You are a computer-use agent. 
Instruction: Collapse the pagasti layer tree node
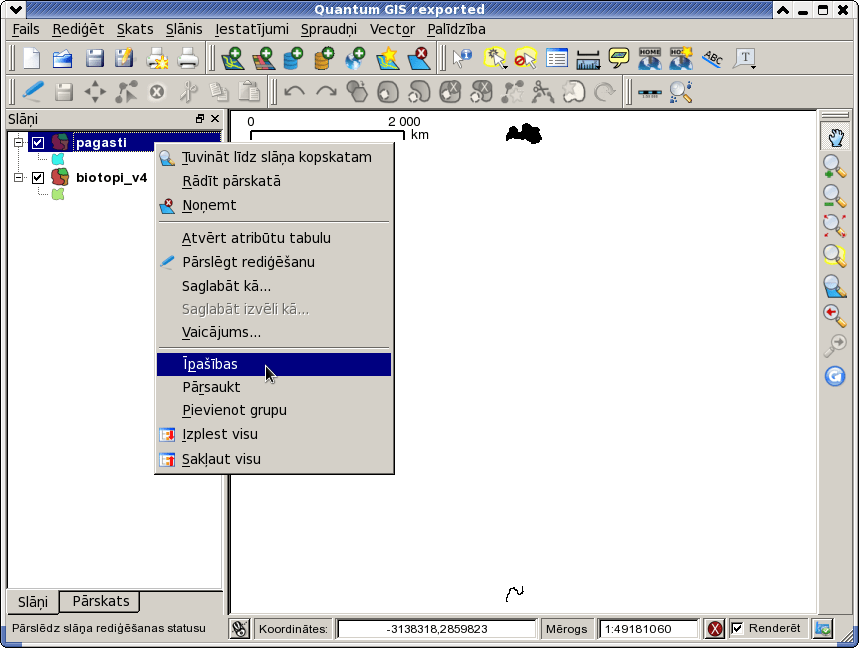(19, 142)
